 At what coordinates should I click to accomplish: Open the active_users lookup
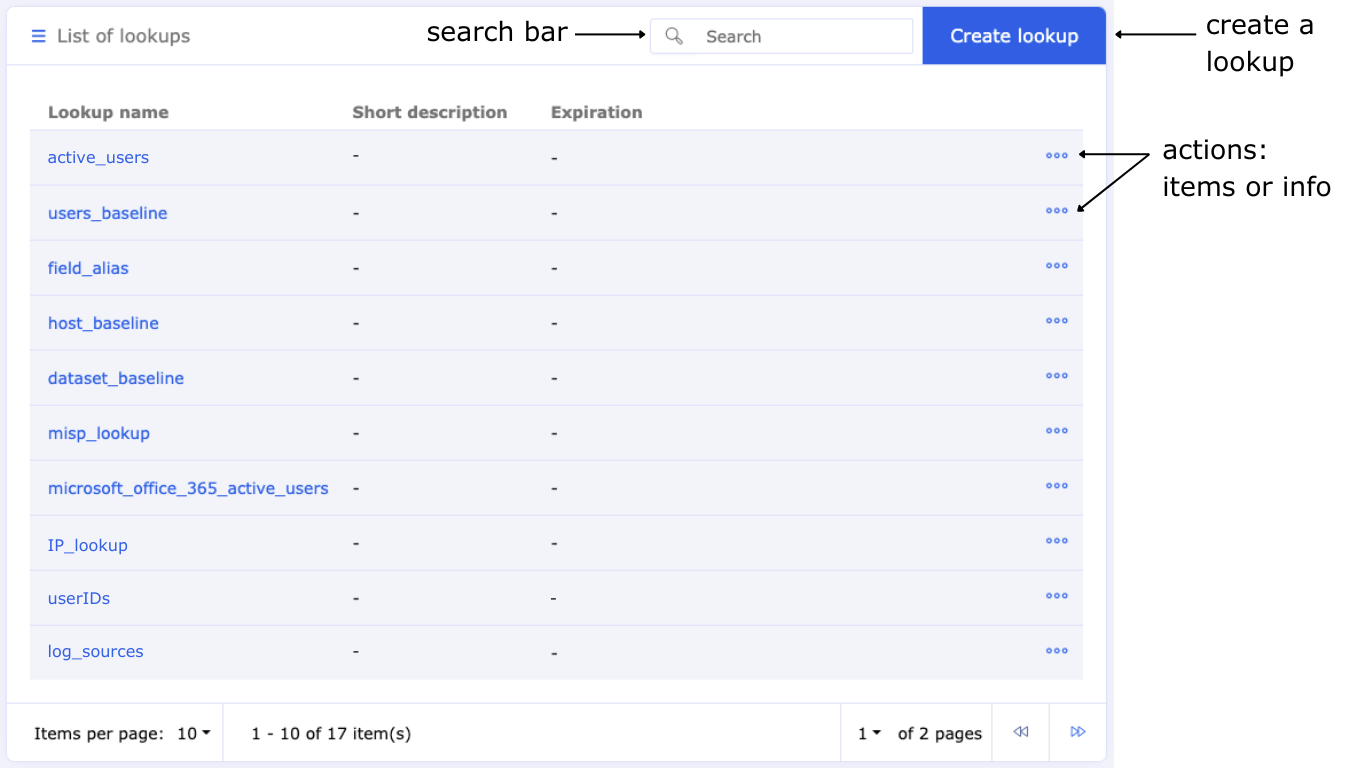[98, 157]
